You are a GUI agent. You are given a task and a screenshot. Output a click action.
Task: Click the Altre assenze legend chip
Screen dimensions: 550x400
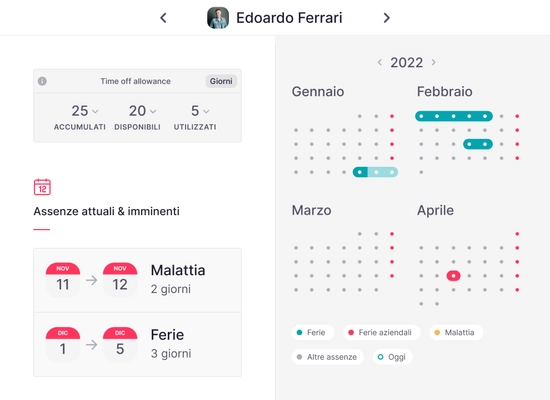pos(327,357)
